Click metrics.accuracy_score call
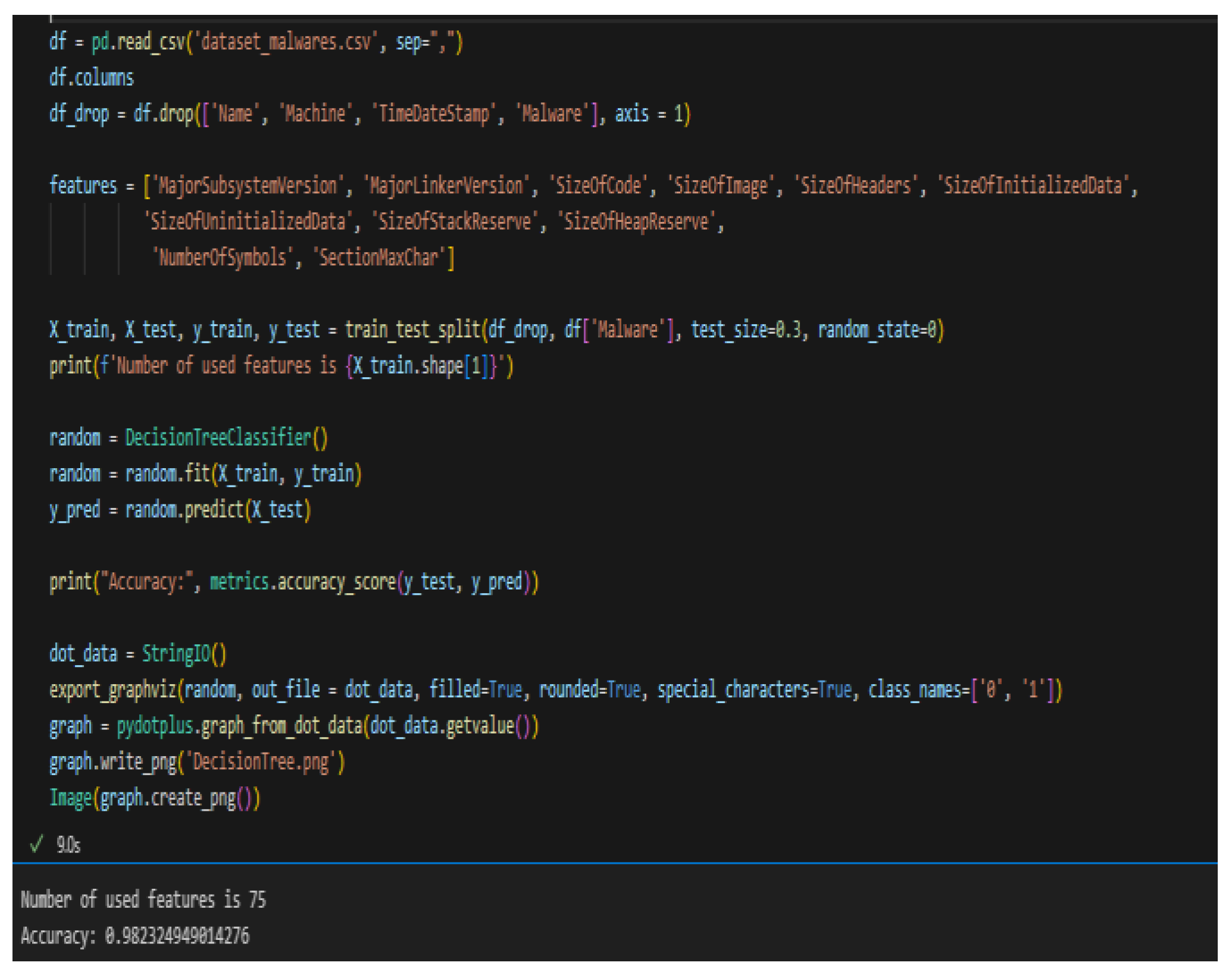This screenshot has width=1232, height=978. (x=303, y=582)
